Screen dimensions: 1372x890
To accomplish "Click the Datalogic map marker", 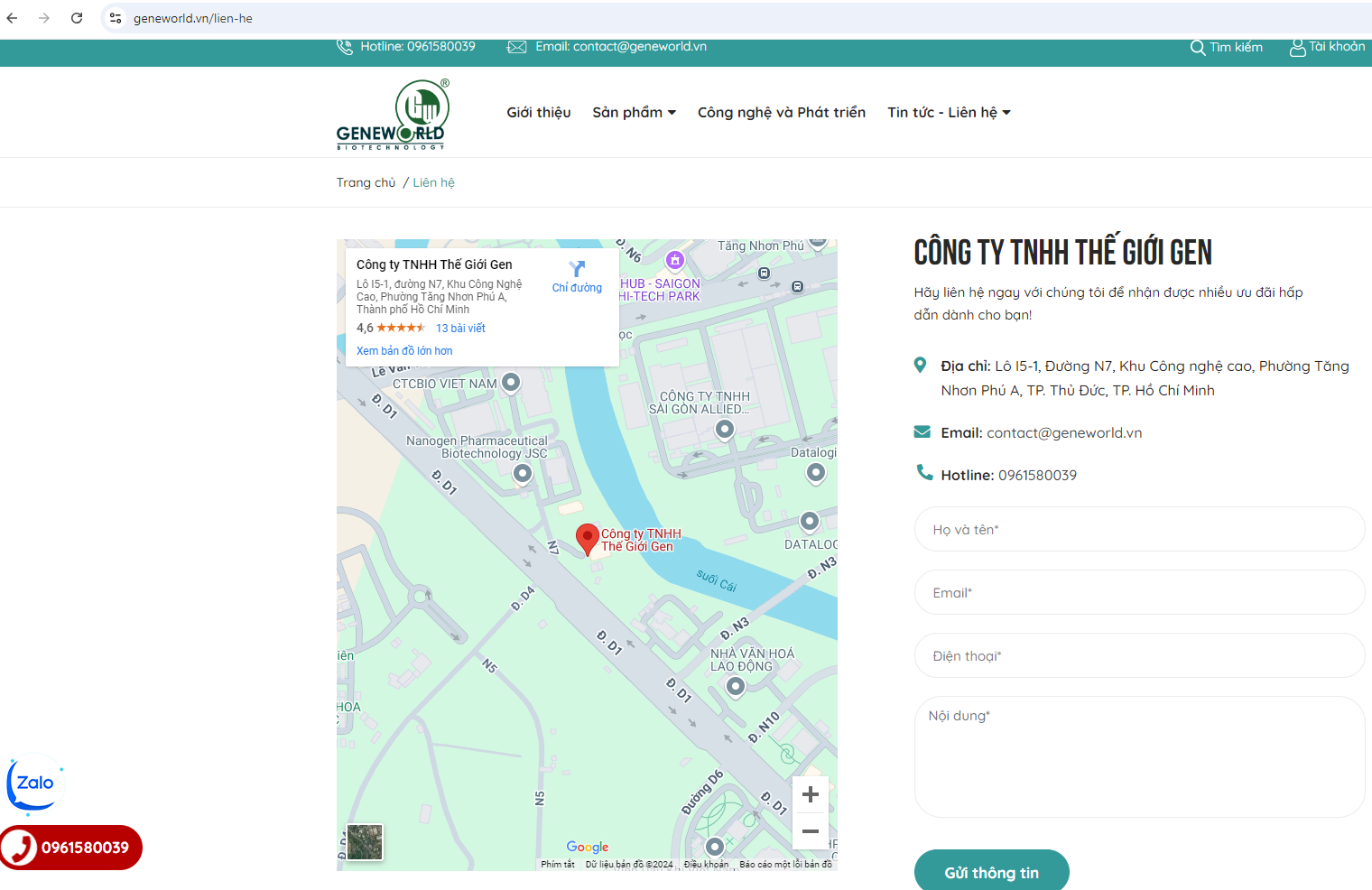I will pyautogui.click(x=816, y=472).
